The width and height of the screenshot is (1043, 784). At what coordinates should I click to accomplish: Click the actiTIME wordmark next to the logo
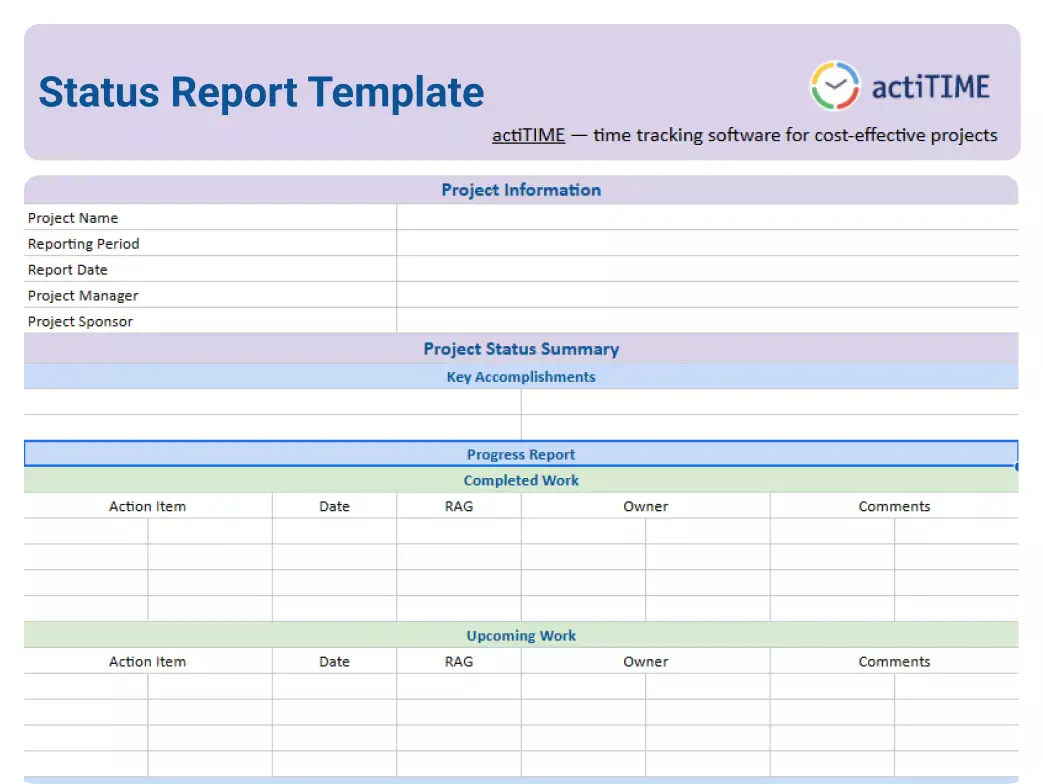pyautogui.click(x=930, y=86)
